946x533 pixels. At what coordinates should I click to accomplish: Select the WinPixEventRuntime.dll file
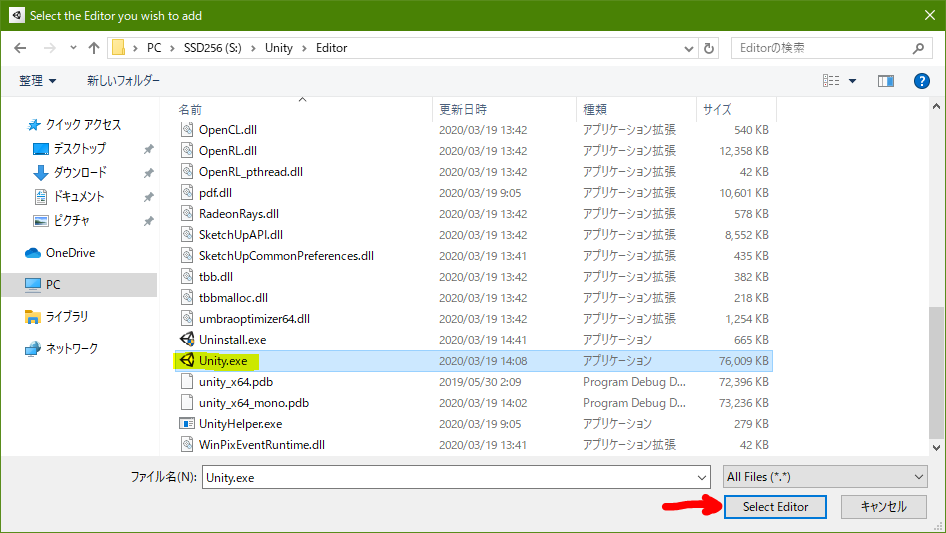(261, 445)
